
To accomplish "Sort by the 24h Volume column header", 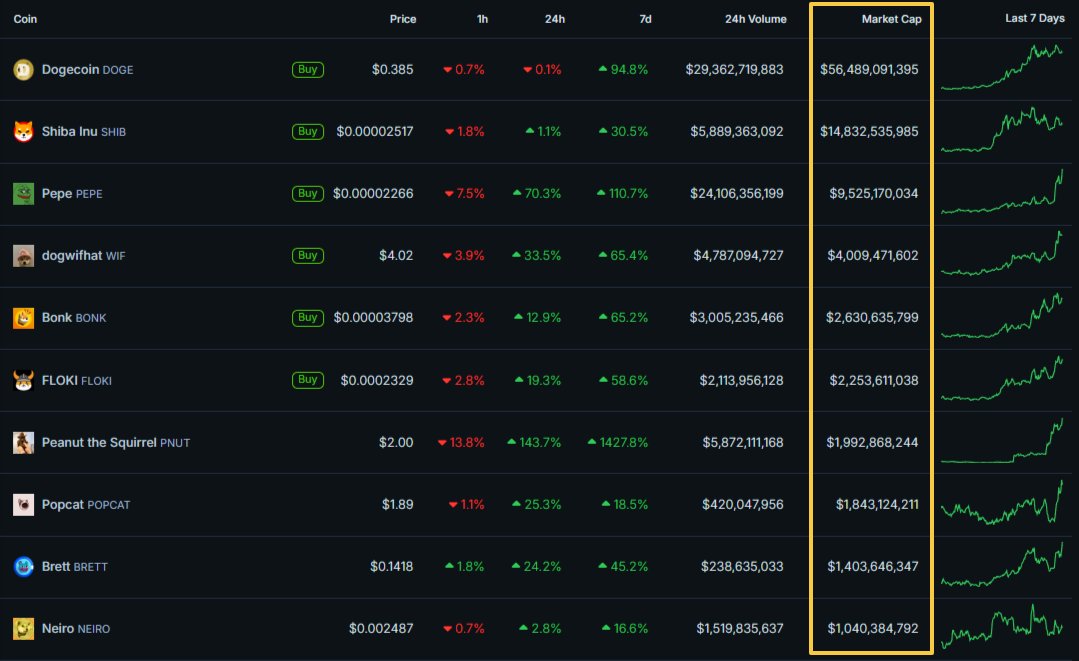I will (x=755, y=19).
